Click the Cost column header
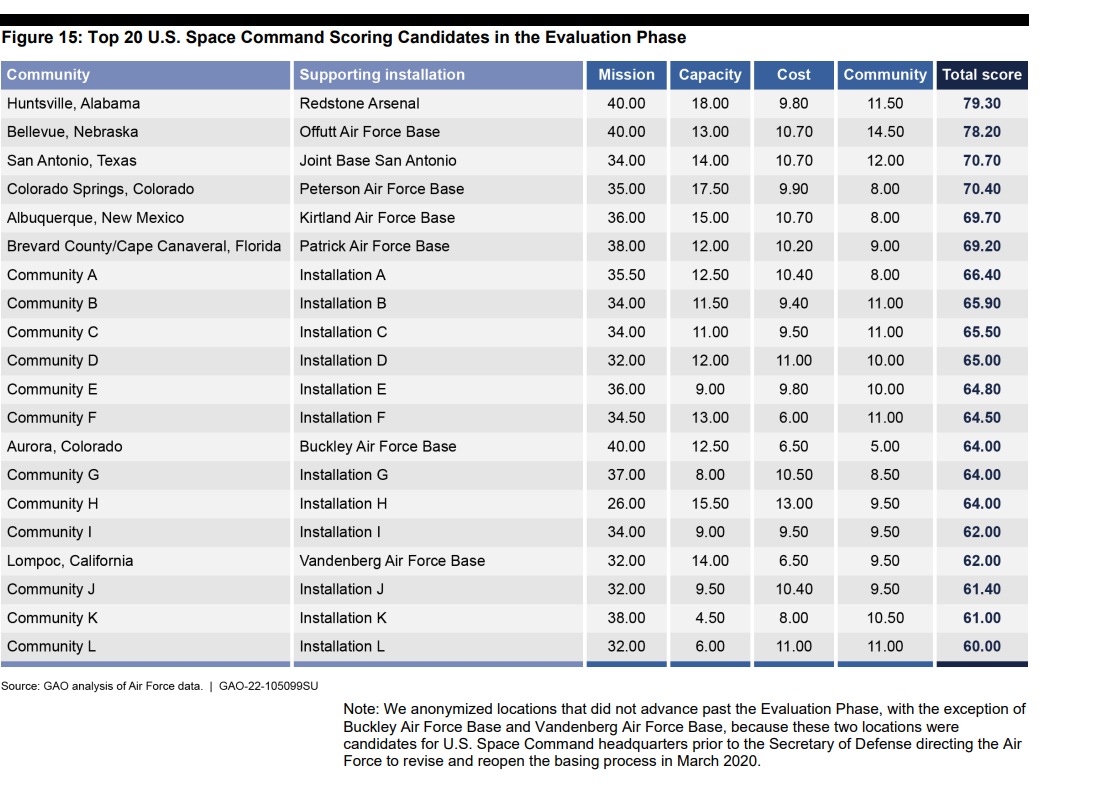 [x=793, y=75]
